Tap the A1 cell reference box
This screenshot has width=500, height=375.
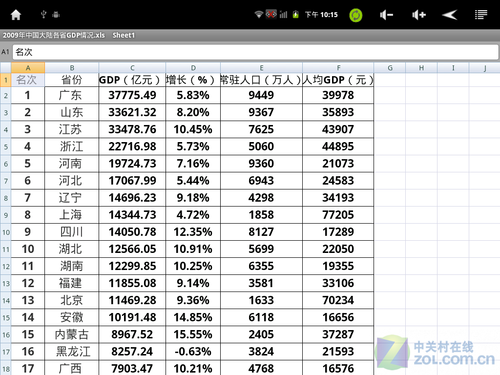click(x=5, y=52)
